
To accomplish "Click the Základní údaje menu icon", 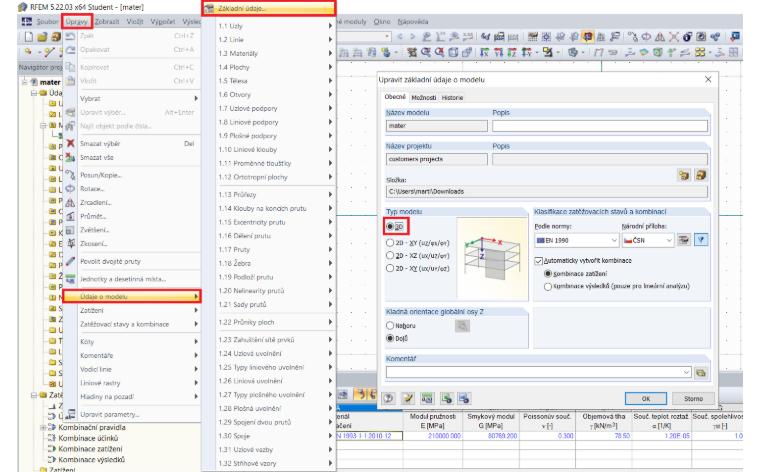I will (x=209, y=8).
